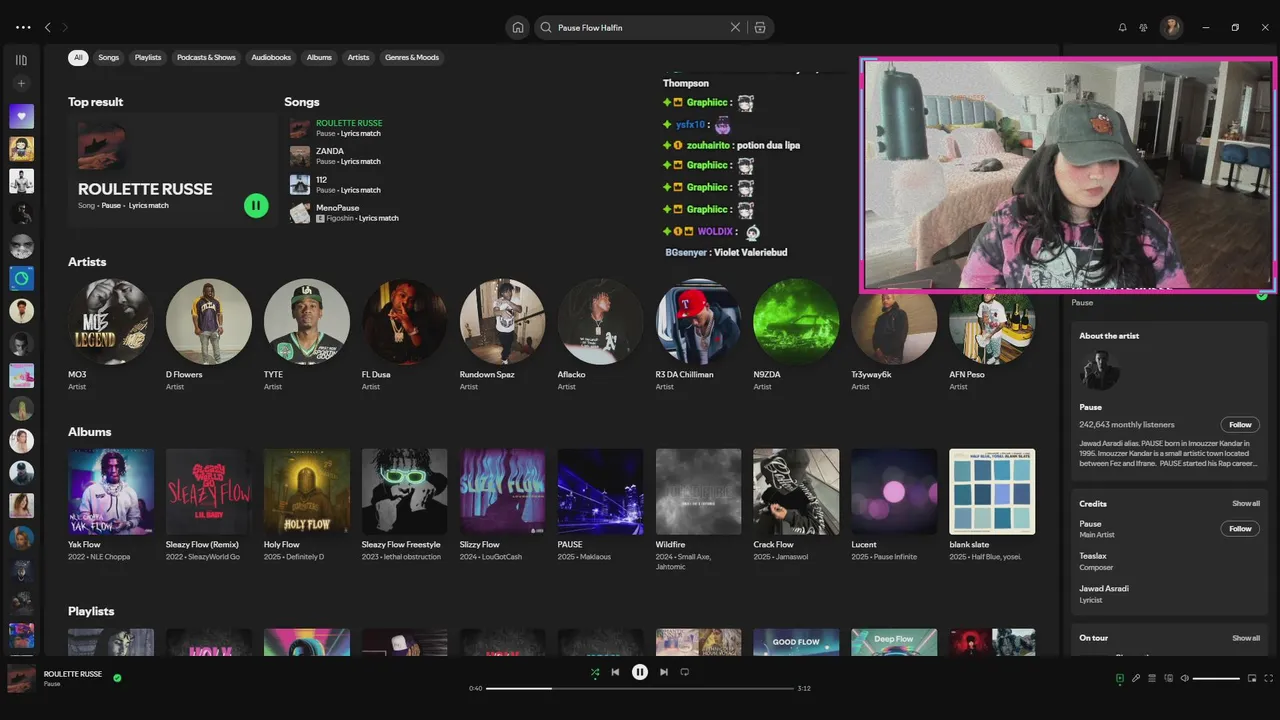Filter results by Artists

coord(358,57)
